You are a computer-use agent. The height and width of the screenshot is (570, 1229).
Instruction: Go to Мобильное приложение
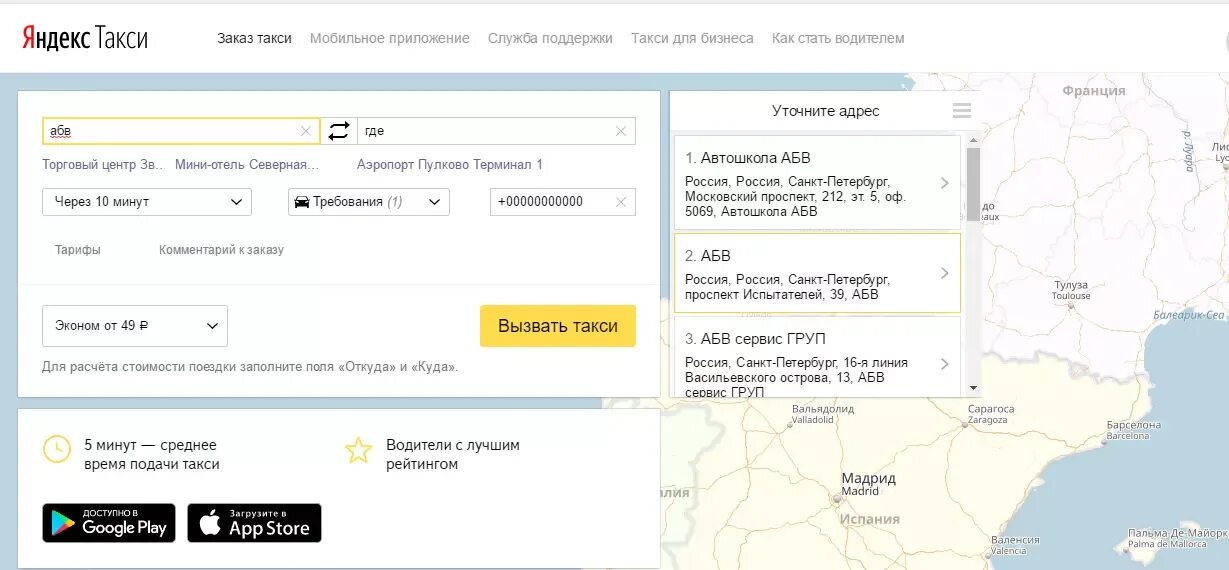coord(389,38)
